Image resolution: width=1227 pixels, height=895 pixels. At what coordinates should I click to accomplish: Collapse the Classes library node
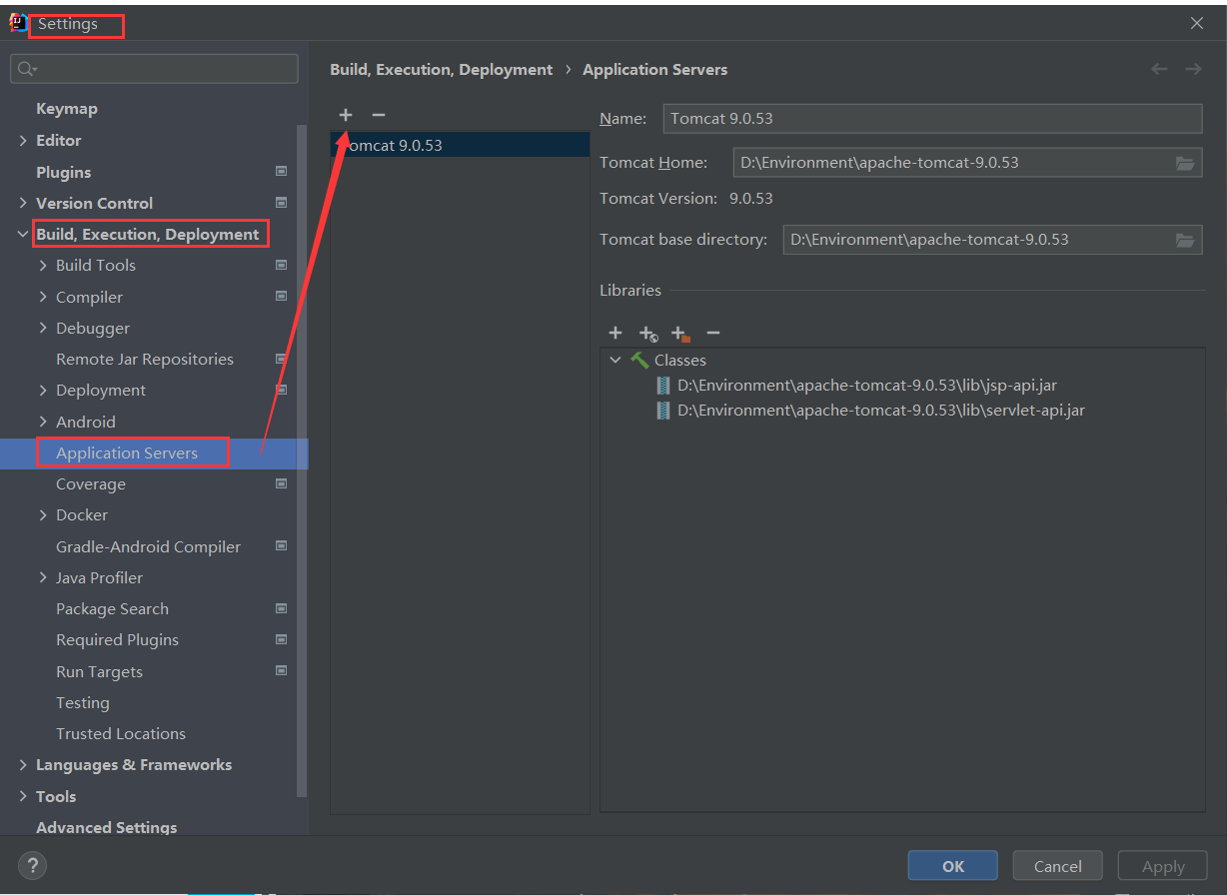615,360
